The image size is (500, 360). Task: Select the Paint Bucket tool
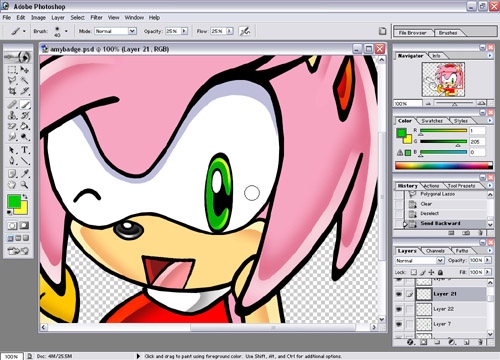(x=24, y=126)
